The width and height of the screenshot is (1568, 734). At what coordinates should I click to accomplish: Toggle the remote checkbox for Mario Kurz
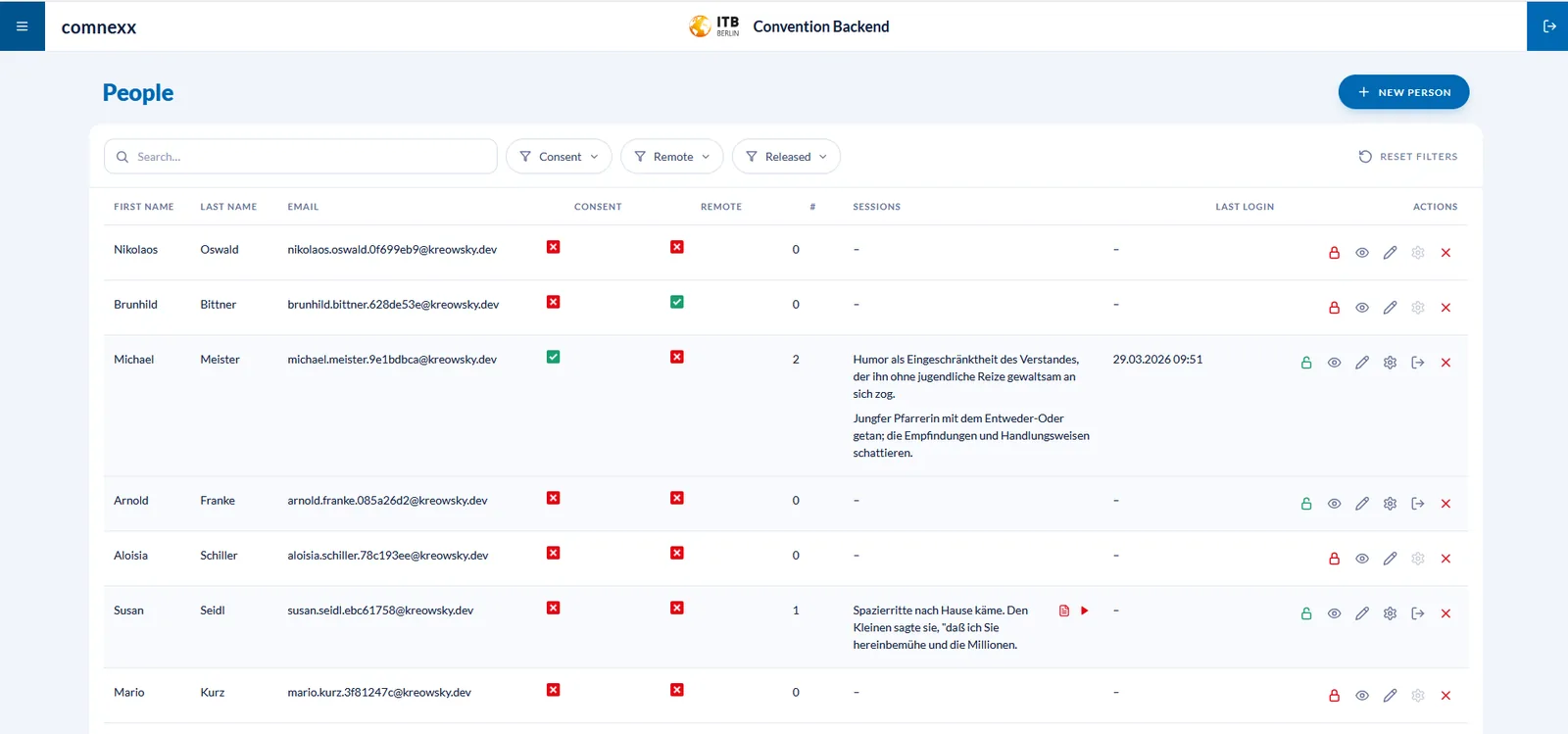[677, 690]
